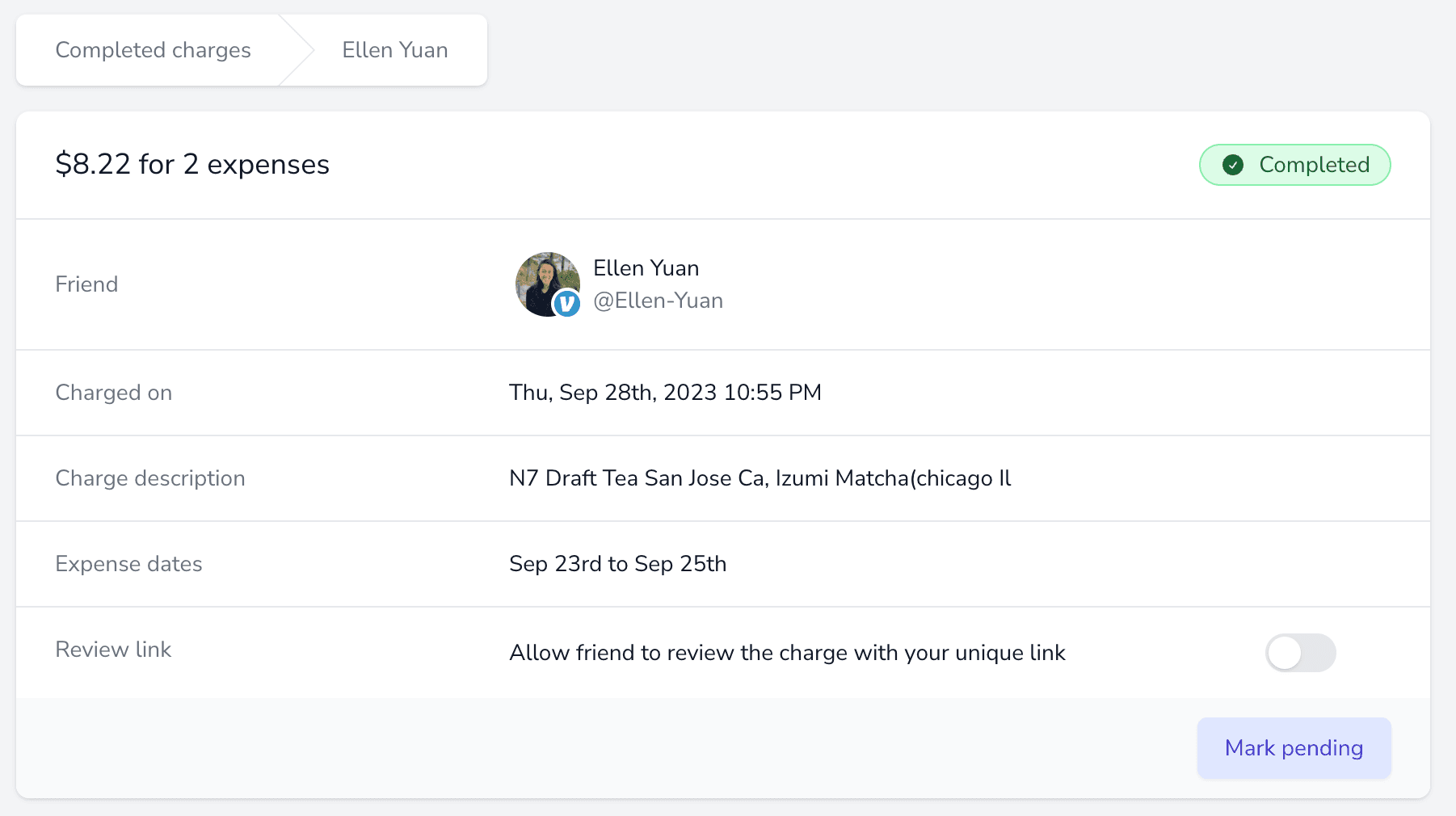The width and height of the screenshot is (1456, 816).
Task: Click the N7 Draft Tea charge description text
Action: (760, 478)
